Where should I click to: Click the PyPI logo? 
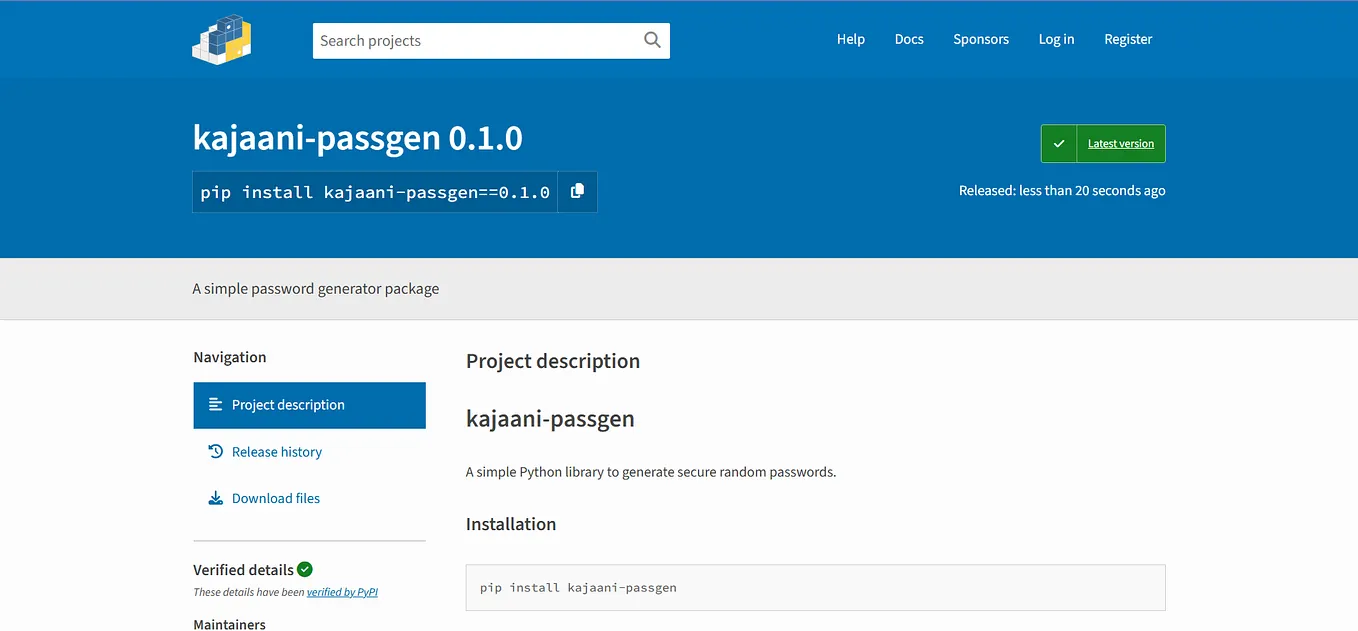pyautogui.click(x=222, y=40)
